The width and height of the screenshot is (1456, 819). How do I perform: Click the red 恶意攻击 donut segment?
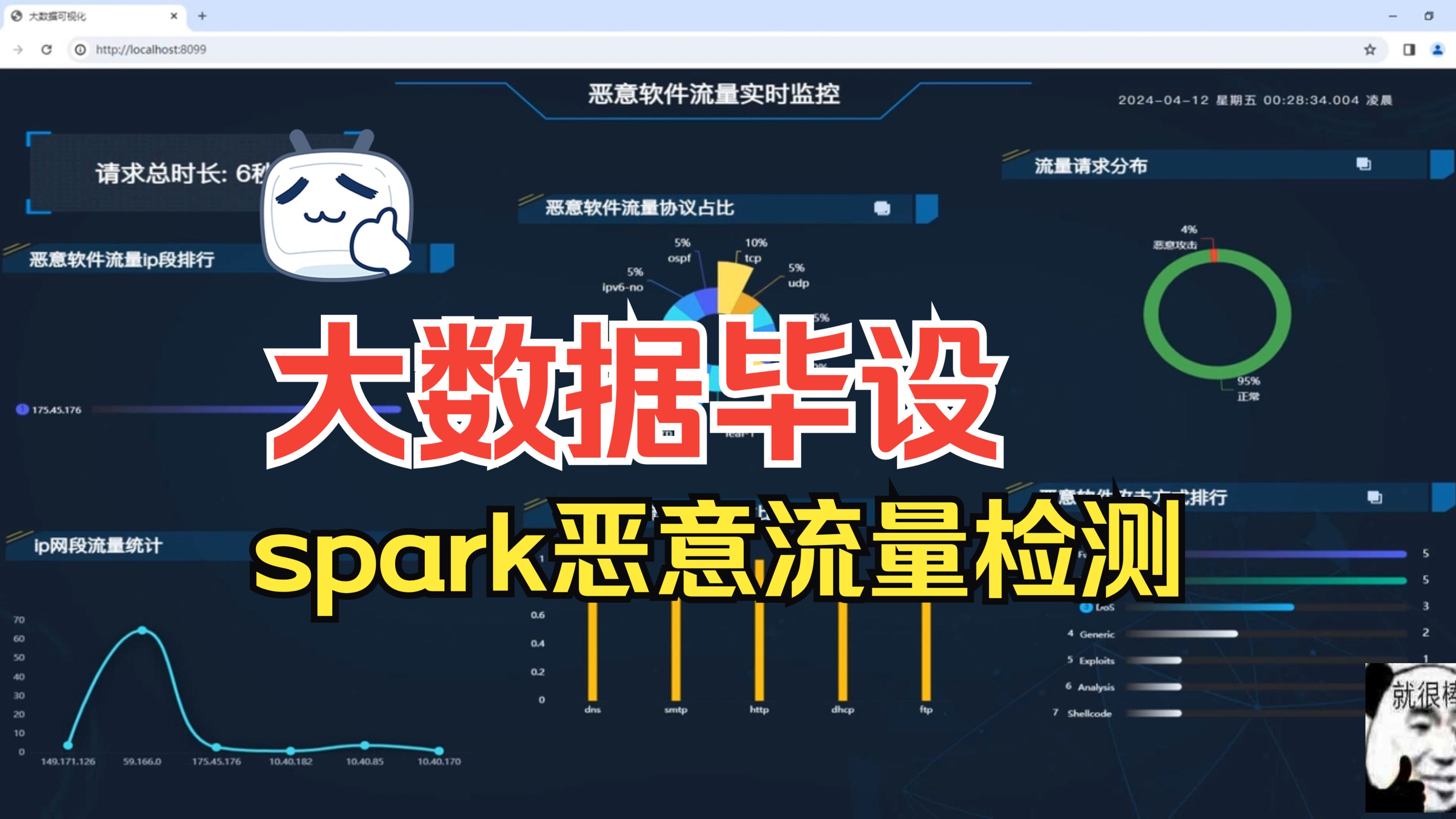point(1213,256)
